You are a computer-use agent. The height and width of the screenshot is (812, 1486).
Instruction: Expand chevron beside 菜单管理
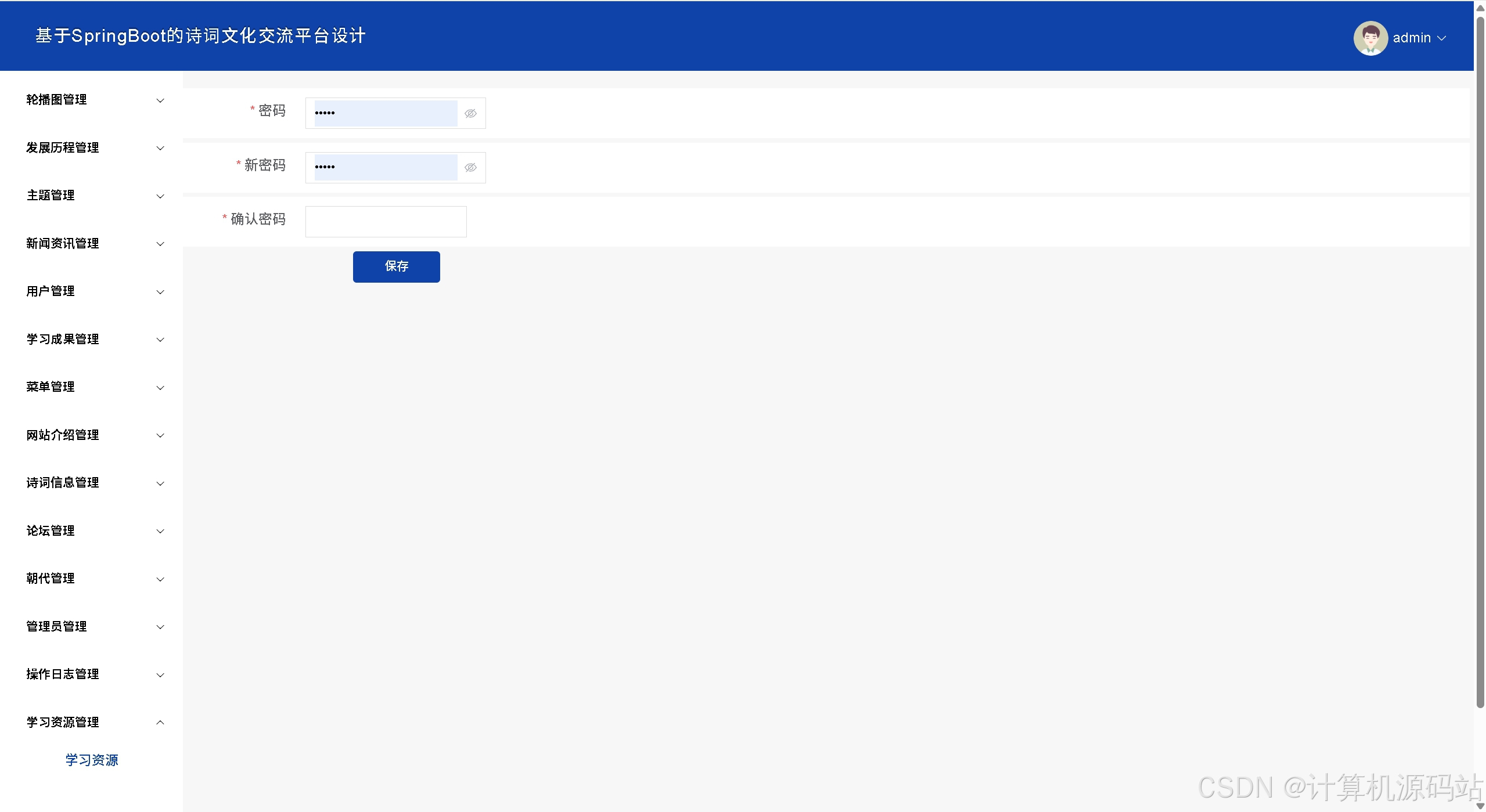click(x=160, y=388)
